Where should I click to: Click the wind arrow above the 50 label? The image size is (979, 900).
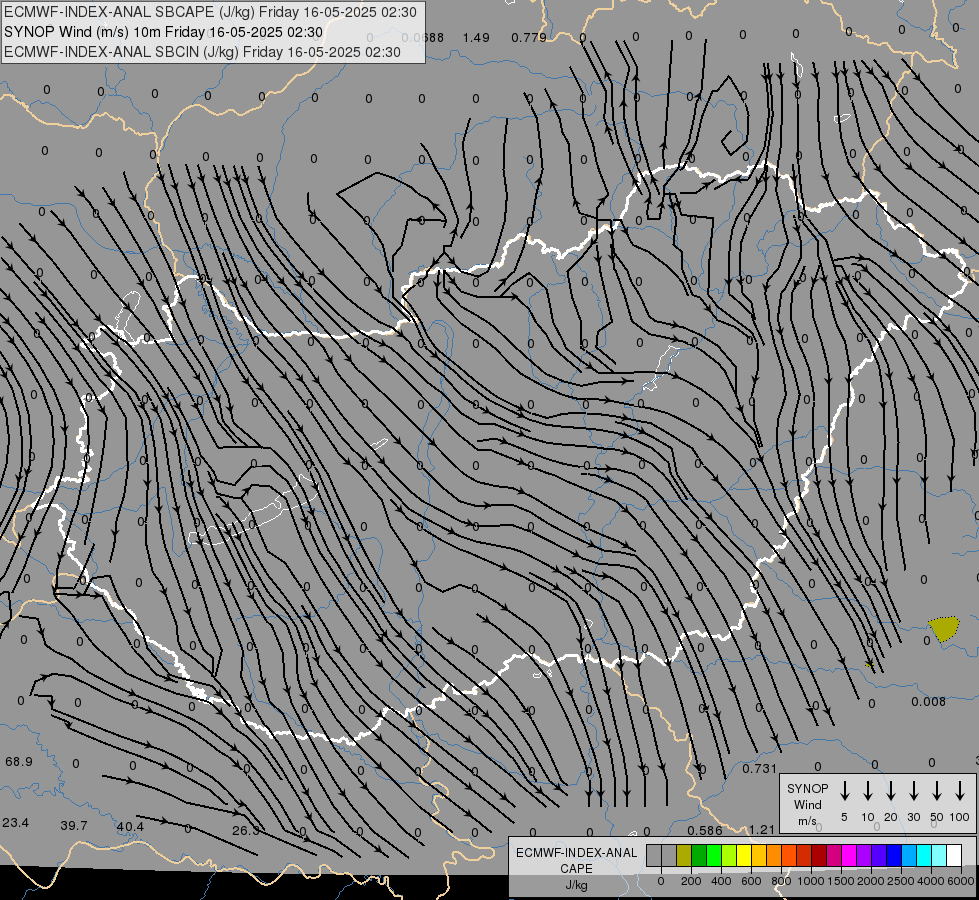pyautogui.click(x=937, y=791)
